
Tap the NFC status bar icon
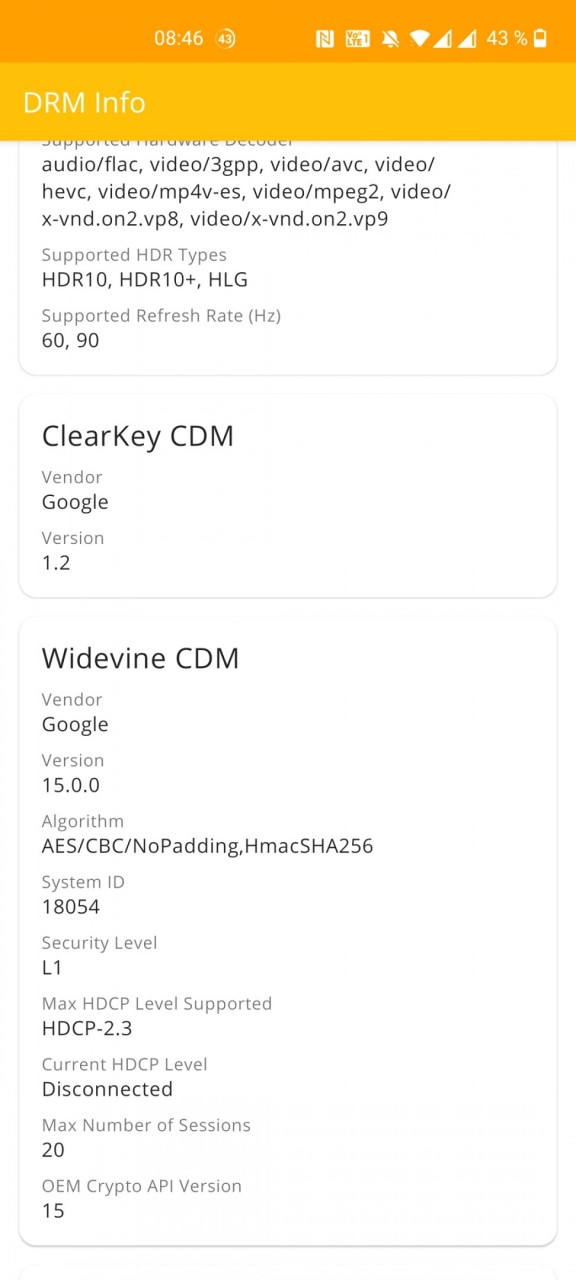click(x=324, y=39)
